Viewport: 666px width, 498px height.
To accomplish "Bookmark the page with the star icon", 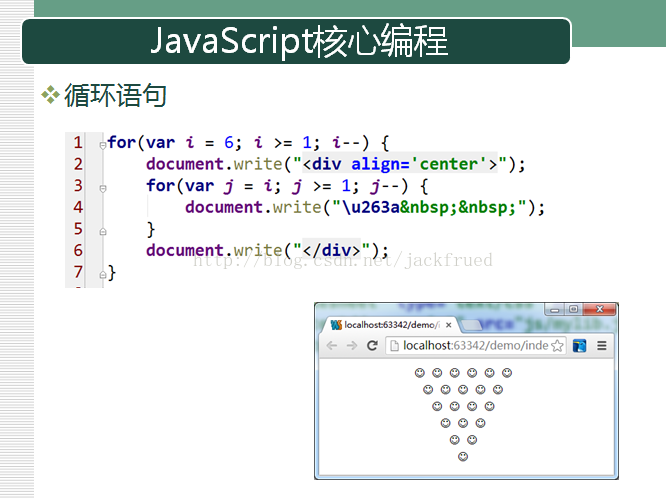I will coord(557,346).
